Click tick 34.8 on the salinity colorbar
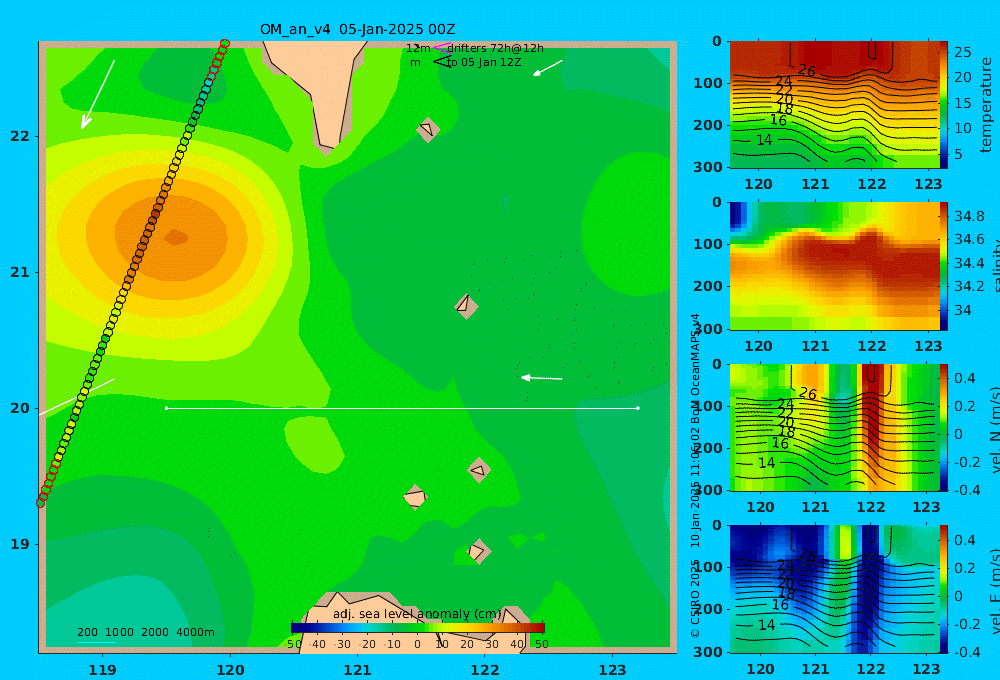1000x680 pixels. click(x=969, y=216)
